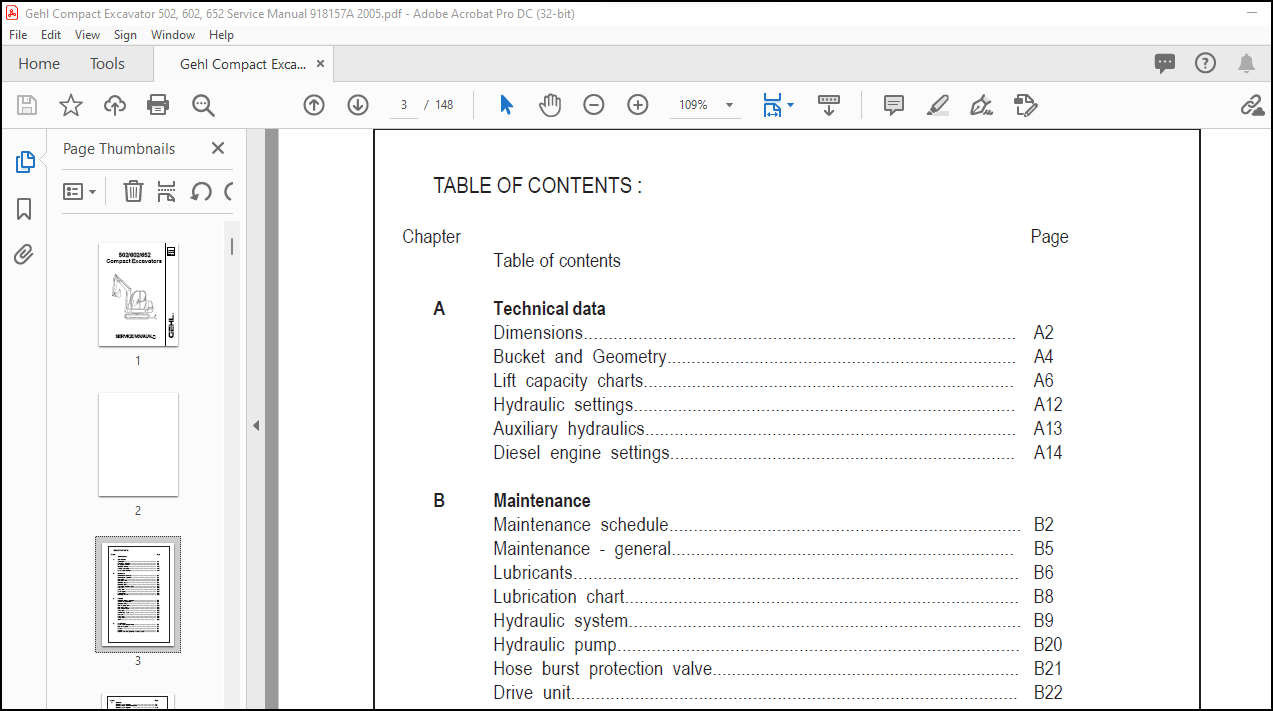Show the Page Thumbnails pane icon
The height and width of the screenshot is (711, 1273).
tap(25, 162)
